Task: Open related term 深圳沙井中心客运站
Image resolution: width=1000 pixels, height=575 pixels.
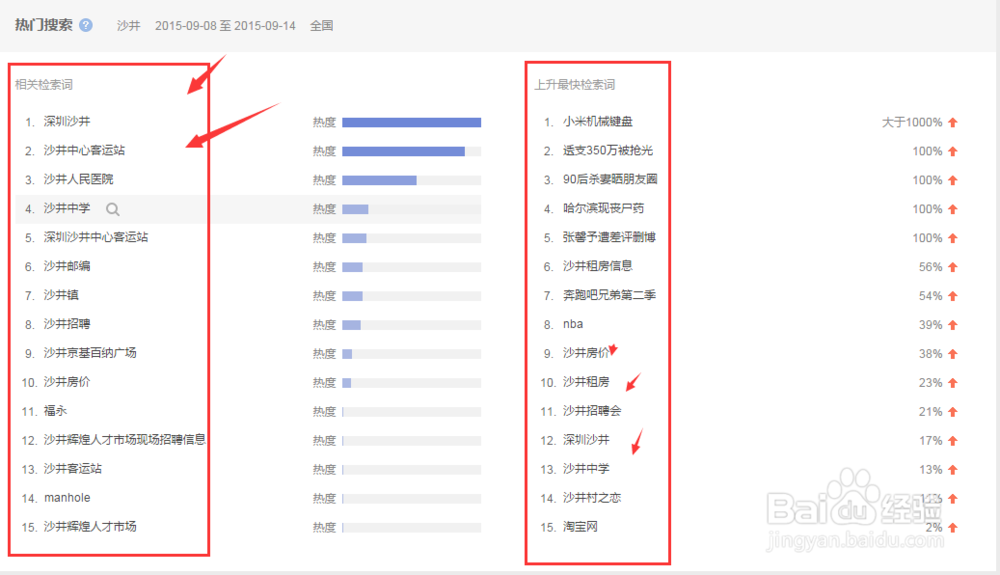Action: [x=96, y=237]
